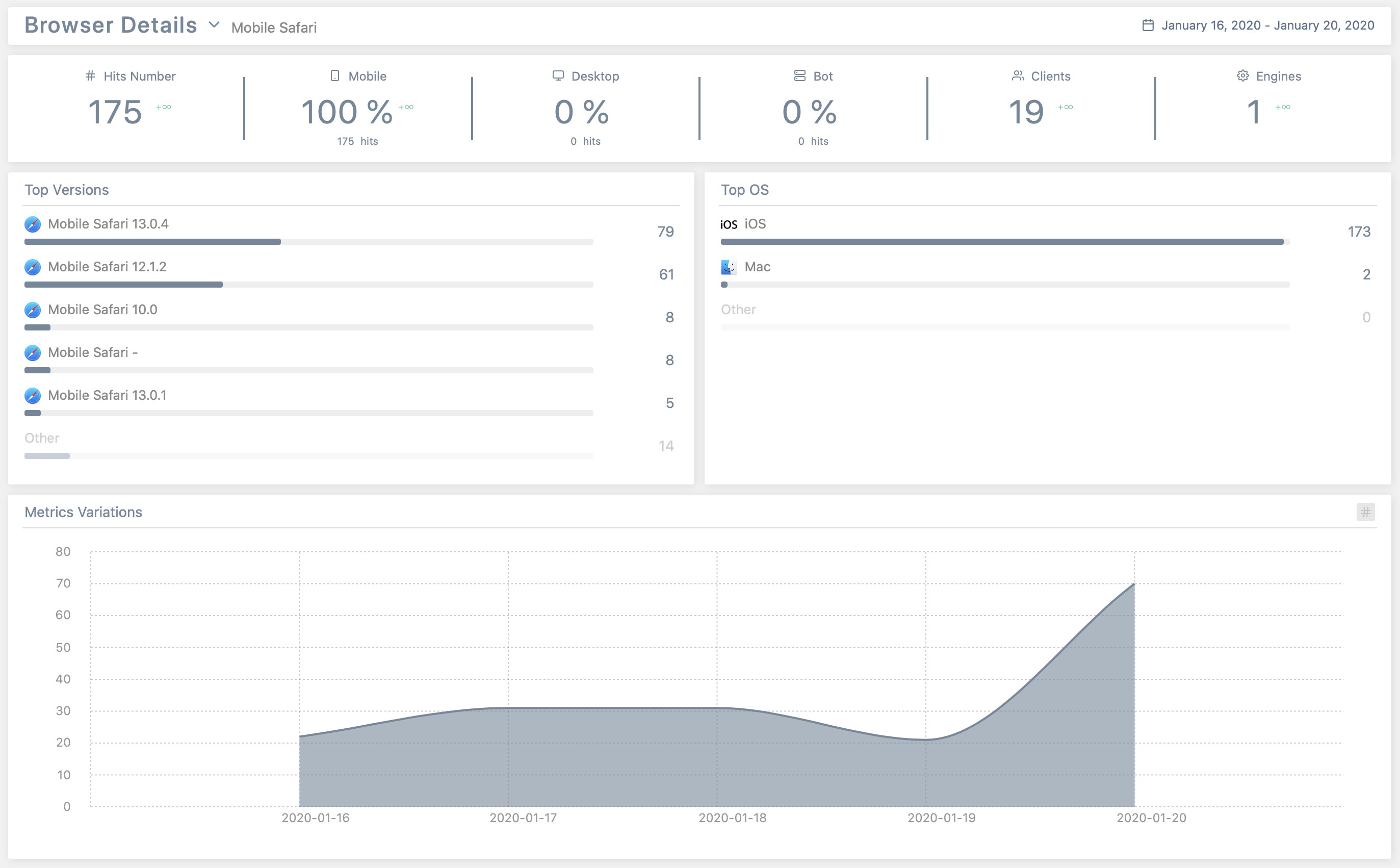This screenshot has width=1400, height=868.
Task: Select the Mobile Safari 13.0.4 version row label
Action: 108,224
